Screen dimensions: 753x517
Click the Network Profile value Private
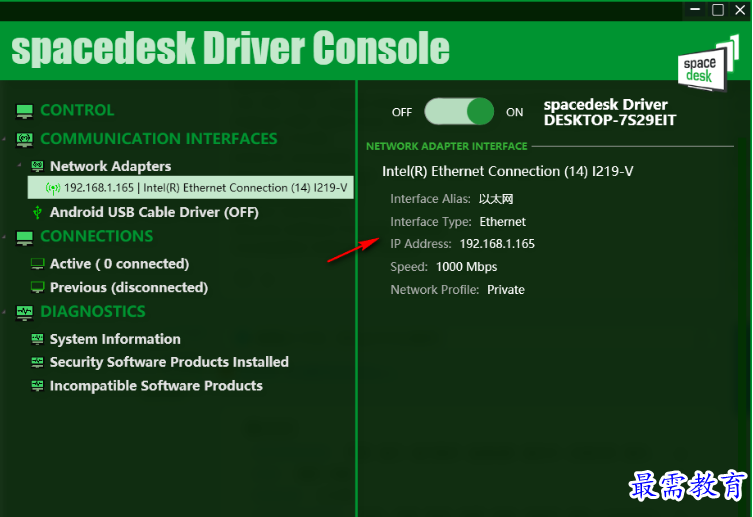click(506, 290)
